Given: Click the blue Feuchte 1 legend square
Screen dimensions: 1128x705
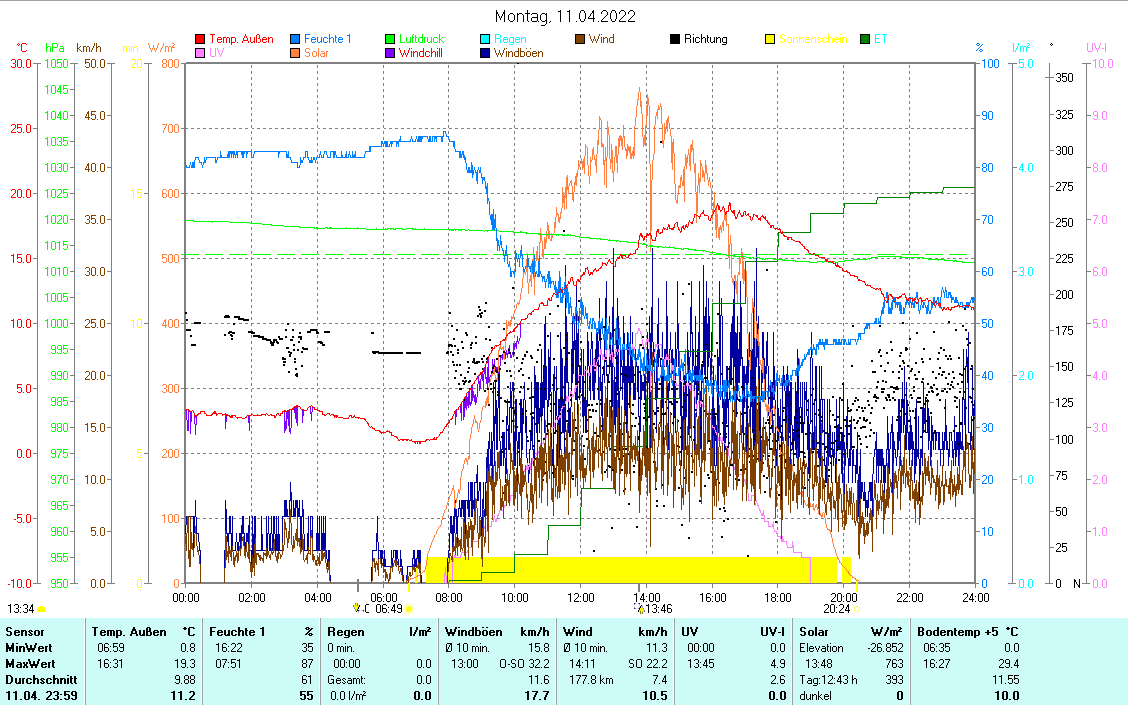Looking at the screenshot, I should click(x=295, y=40).
